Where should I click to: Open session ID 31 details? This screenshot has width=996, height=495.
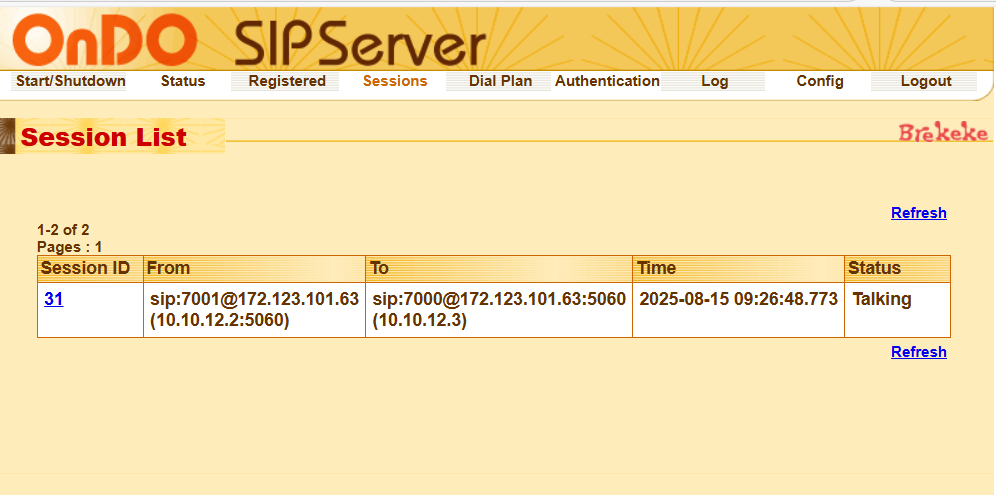coord(53,299)
